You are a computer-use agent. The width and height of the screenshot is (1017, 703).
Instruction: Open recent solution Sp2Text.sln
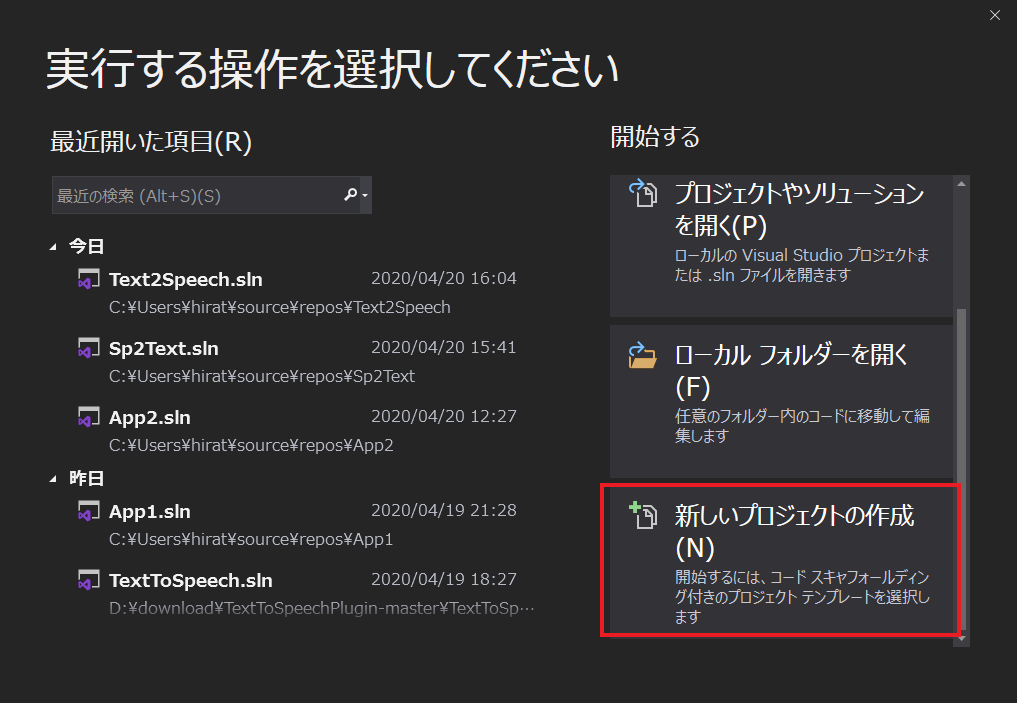click(x=297, y=361)
